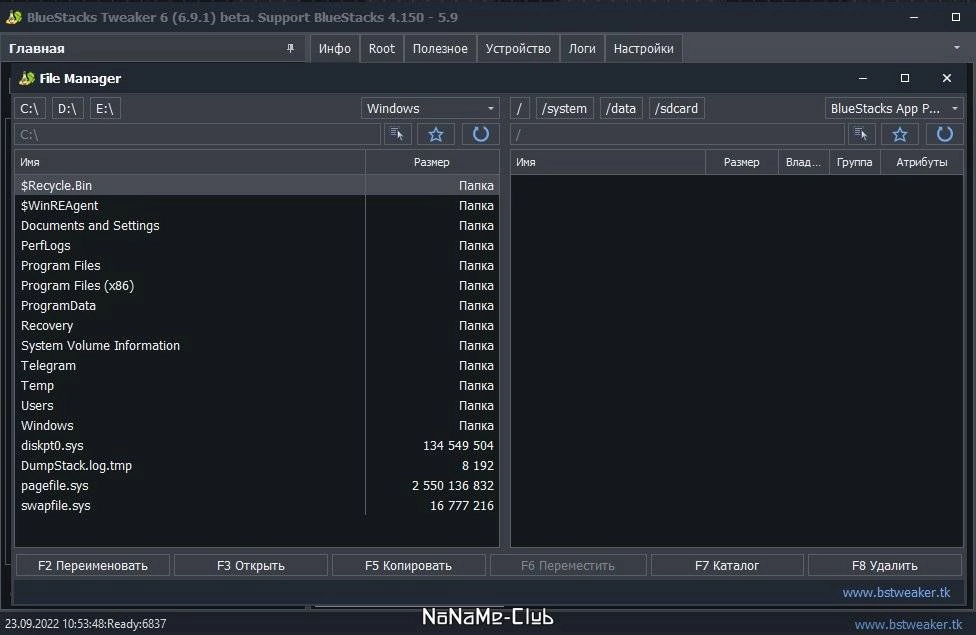Select the pagefile.sys file

[x=257, y=485]
